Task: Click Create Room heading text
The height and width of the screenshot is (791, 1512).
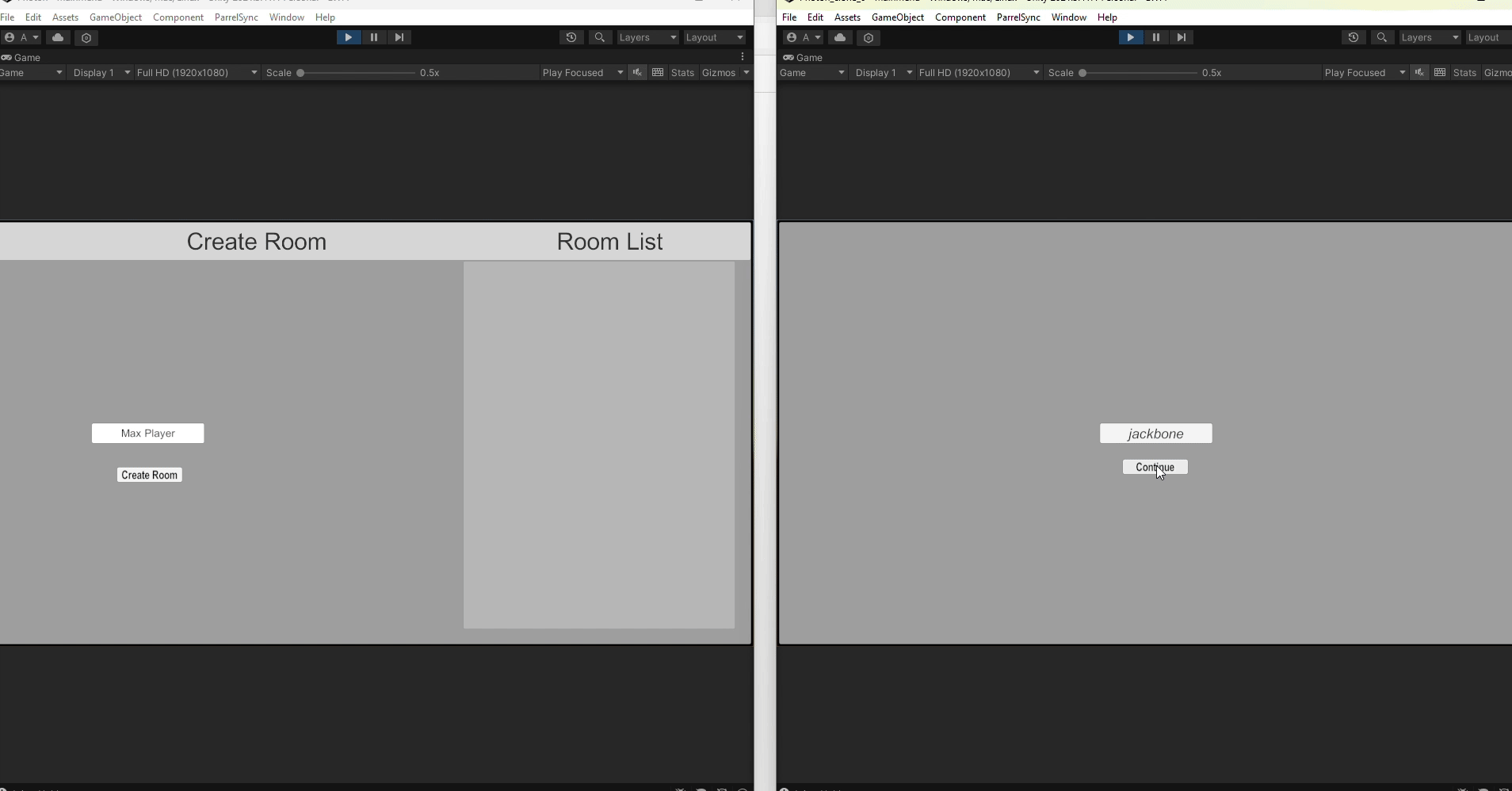Action: [257, 242]
